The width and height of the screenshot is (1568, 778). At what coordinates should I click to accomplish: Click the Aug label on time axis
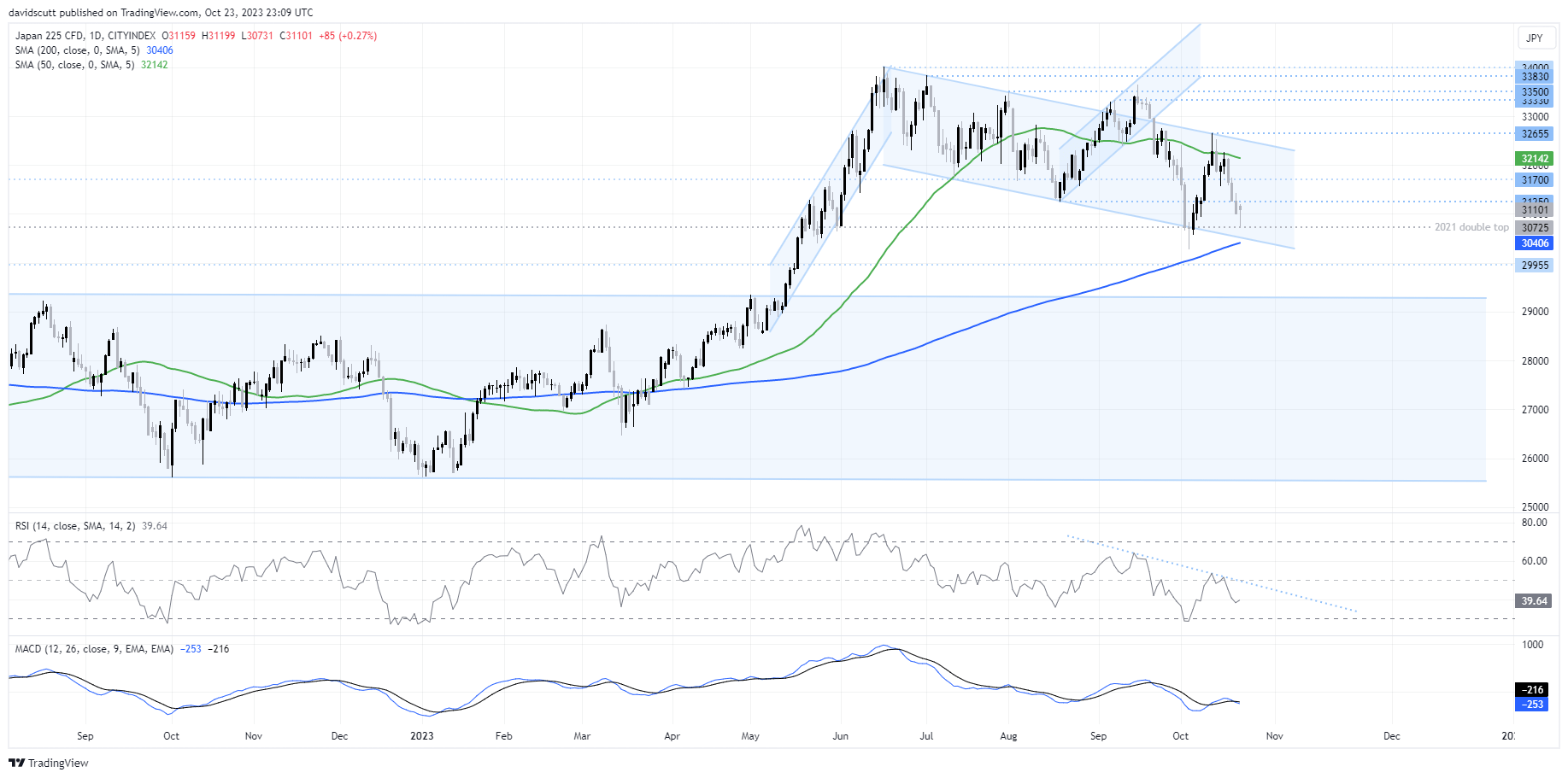1008,736
